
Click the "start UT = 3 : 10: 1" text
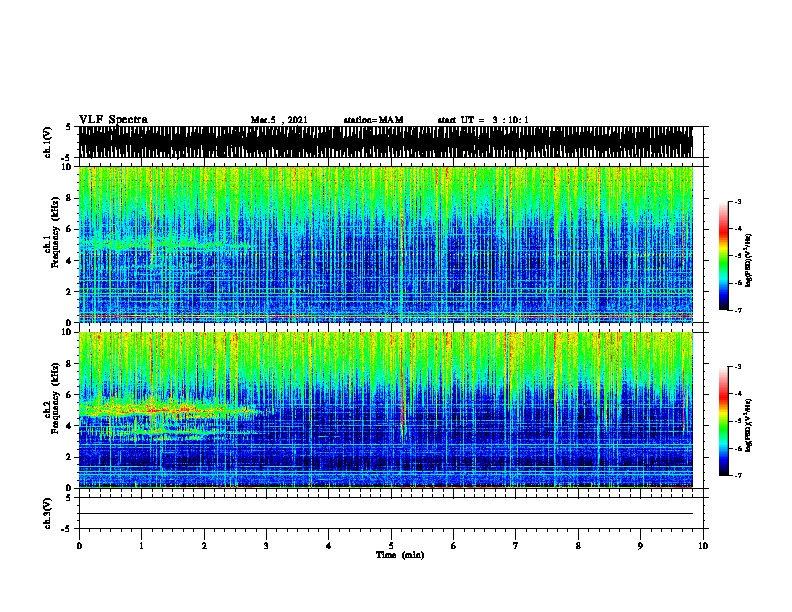(x=483, y=120)
